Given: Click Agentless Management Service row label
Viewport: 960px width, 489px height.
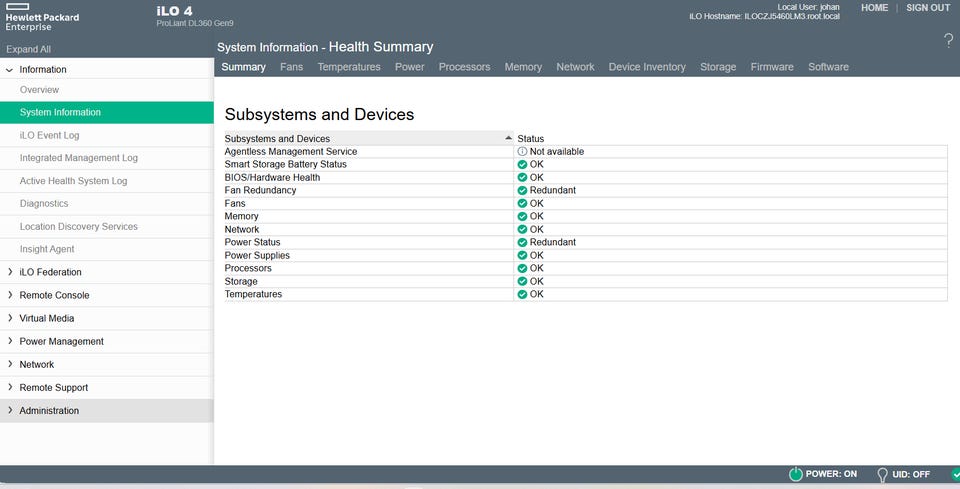Looking at the screenshot, I should [x=291, y=151].
